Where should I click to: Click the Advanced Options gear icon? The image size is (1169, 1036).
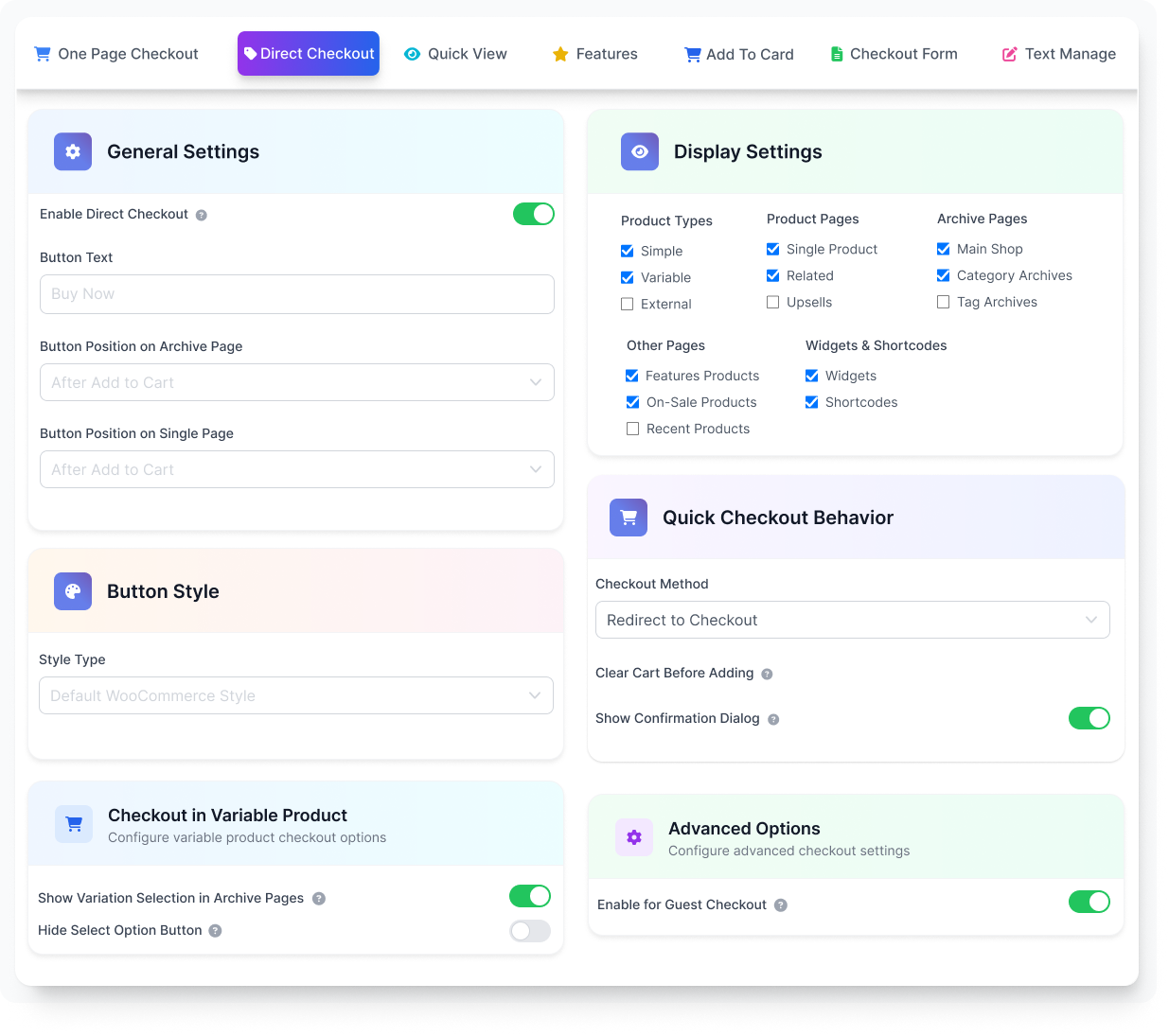tap(634, 837)
